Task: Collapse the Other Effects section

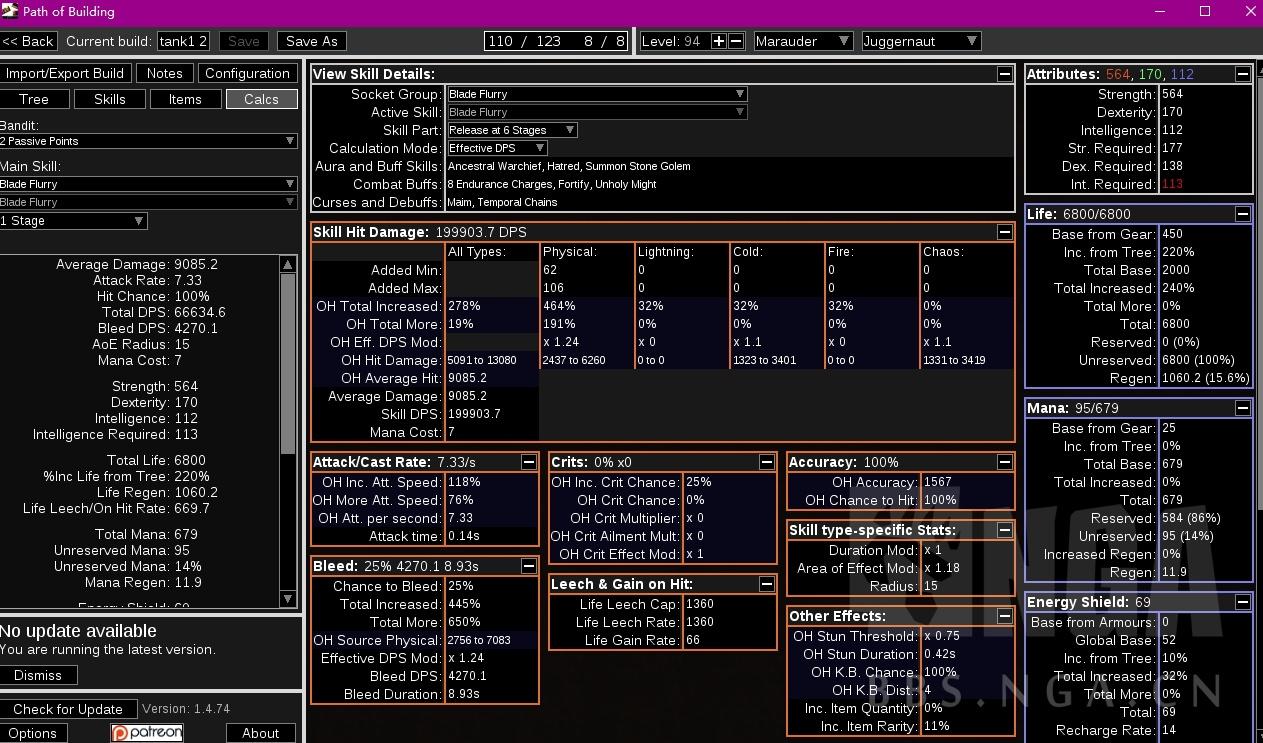Action: (1004, 616)
